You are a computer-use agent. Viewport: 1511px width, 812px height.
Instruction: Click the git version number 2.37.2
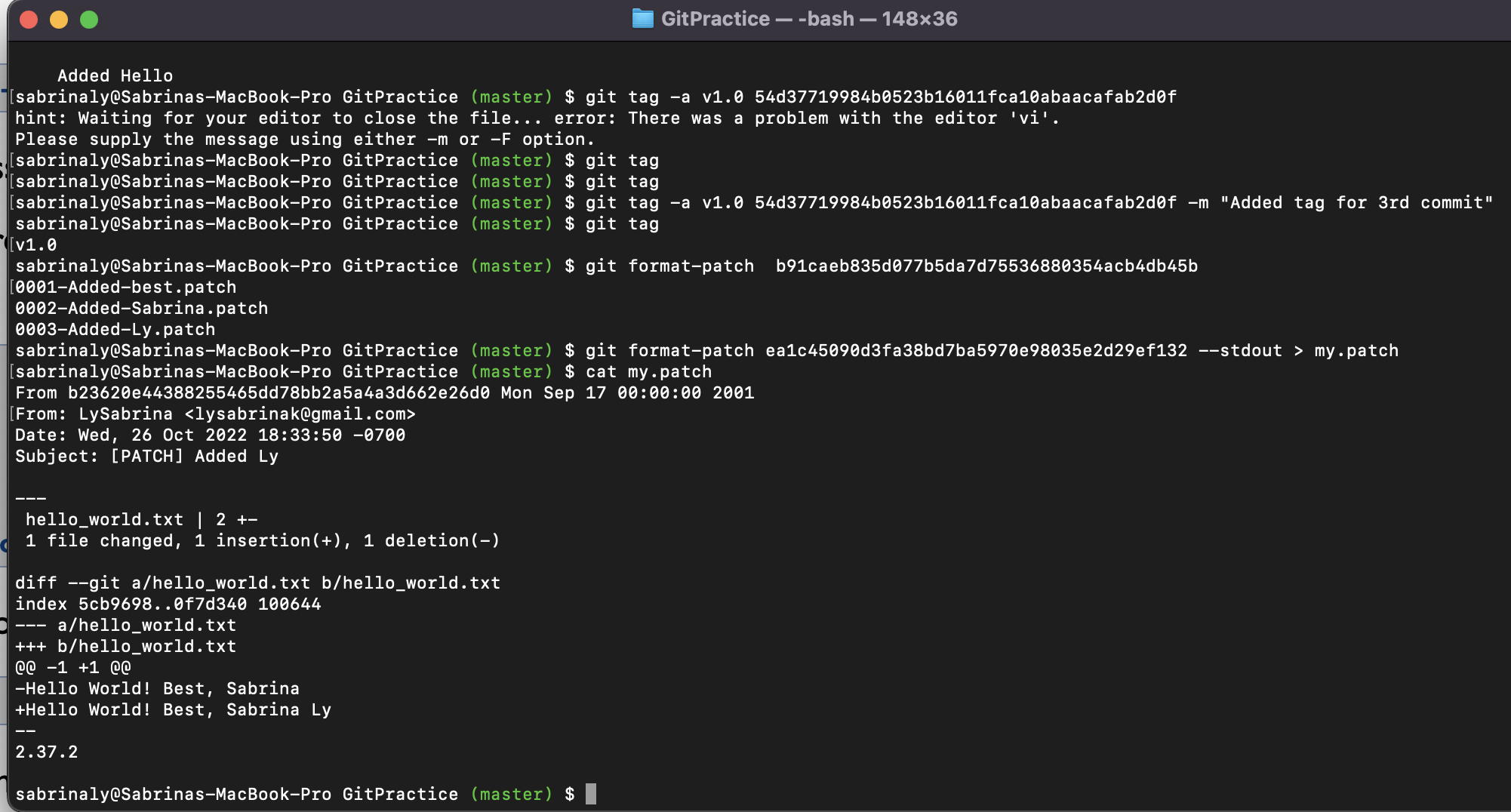pyautogui.click(x=47, y=752)
